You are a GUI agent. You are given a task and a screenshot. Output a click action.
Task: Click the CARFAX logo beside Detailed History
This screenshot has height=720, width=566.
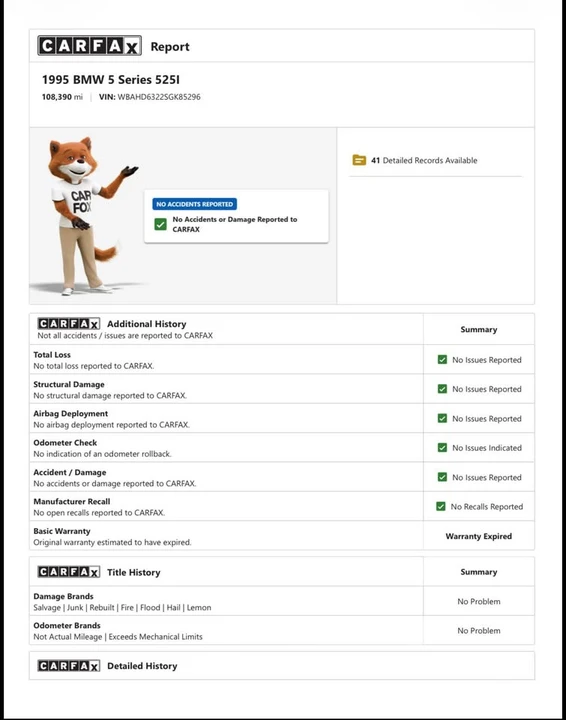(x=69, y=666)
